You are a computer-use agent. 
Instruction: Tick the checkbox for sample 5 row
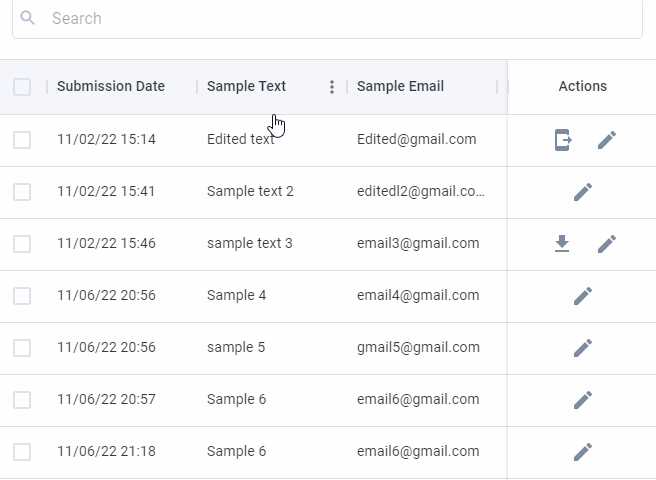22,348
